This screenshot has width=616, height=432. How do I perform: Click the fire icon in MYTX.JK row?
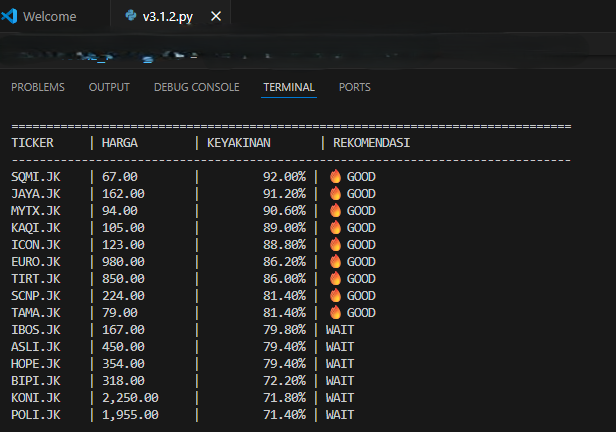335,211
